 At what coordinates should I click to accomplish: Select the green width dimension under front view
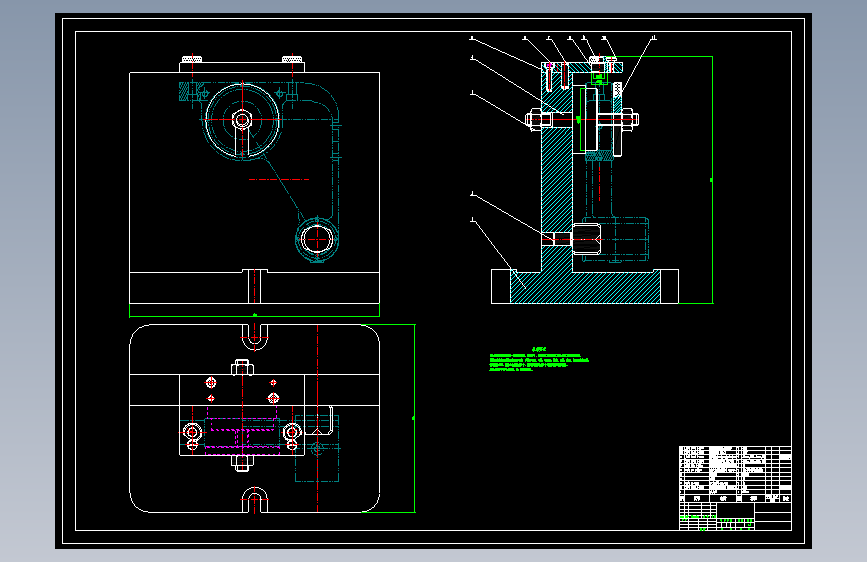[x=254, y=315]
